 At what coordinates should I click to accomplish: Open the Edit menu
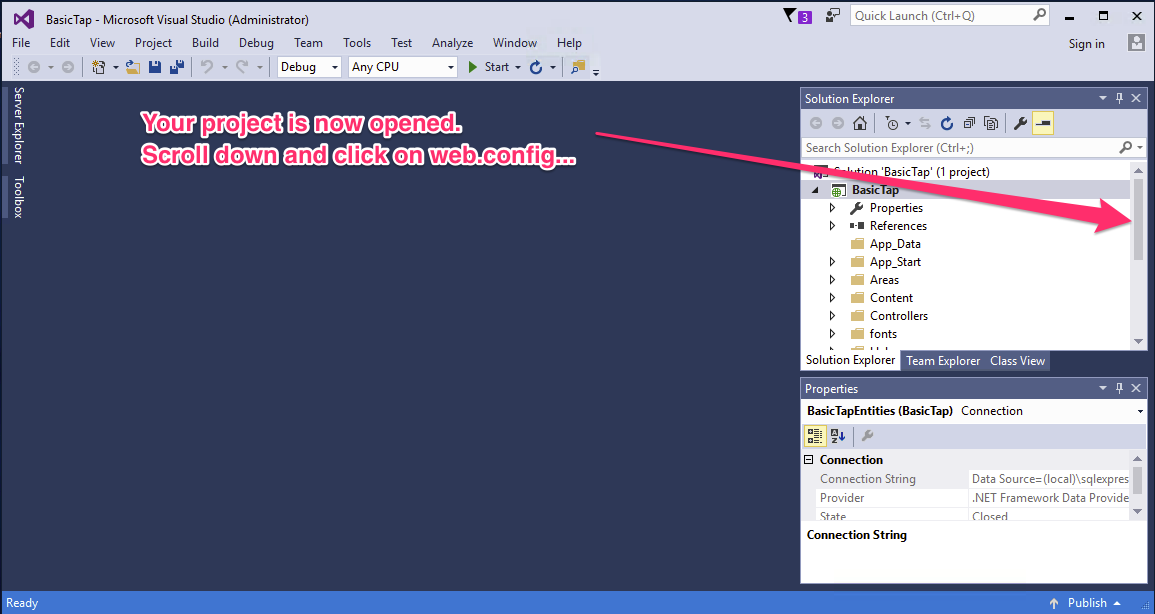point(60,43)
